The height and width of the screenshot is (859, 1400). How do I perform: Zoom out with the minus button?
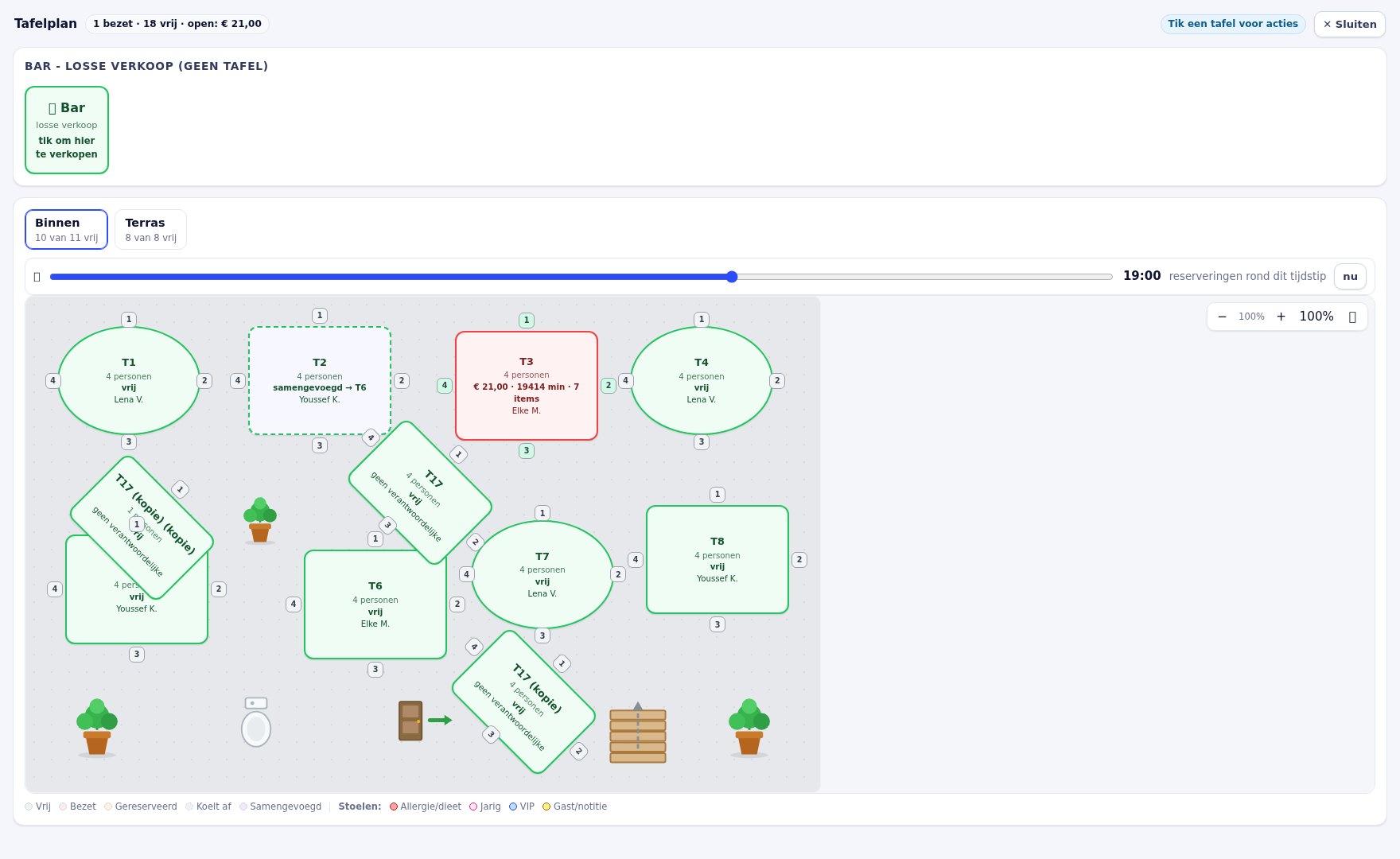pyautogui.click(x=1222, y=317)
